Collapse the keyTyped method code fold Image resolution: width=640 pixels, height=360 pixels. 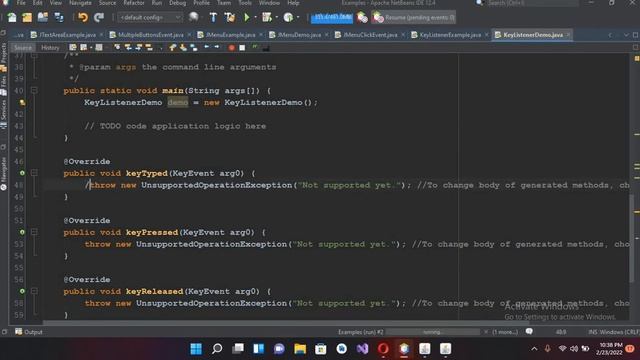point(34,173)
